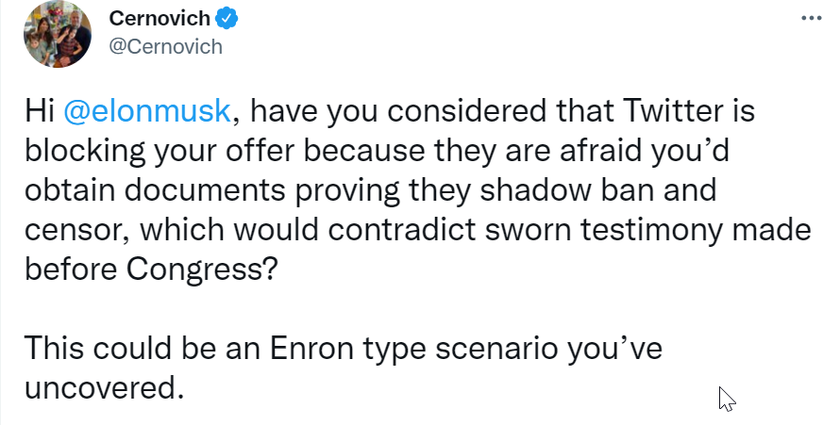Open the three-dot more options menu
The image size is (840, 425).
(x=811, y=18)
